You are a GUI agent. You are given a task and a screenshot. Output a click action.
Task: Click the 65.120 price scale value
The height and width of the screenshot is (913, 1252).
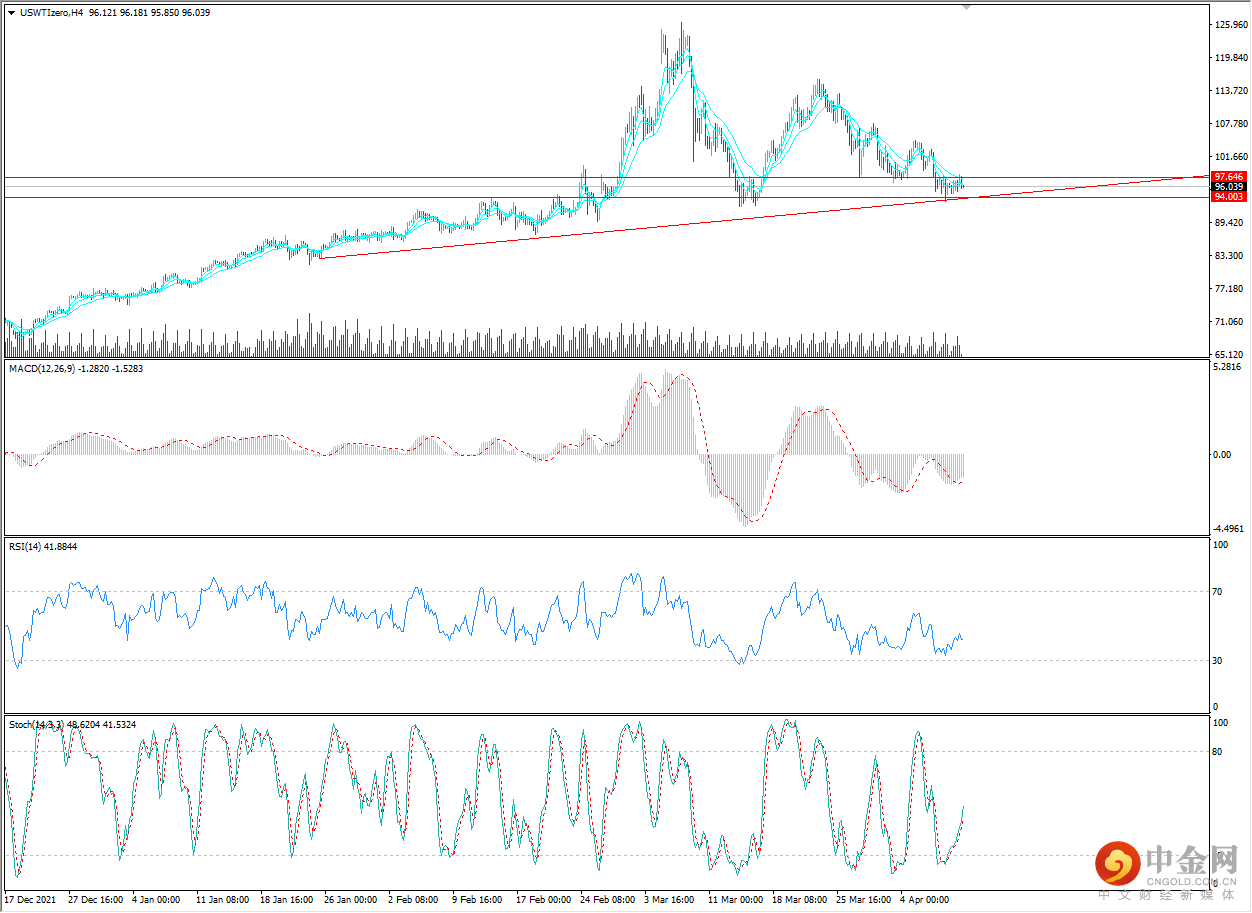pos(1228,355)
